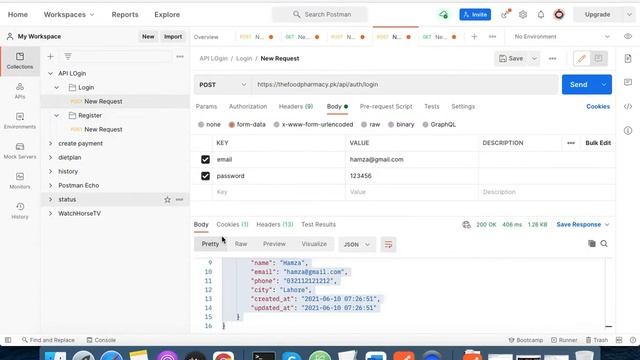Open the code snippet panel icon
640x360 pixels.
[x=628, y=107]
